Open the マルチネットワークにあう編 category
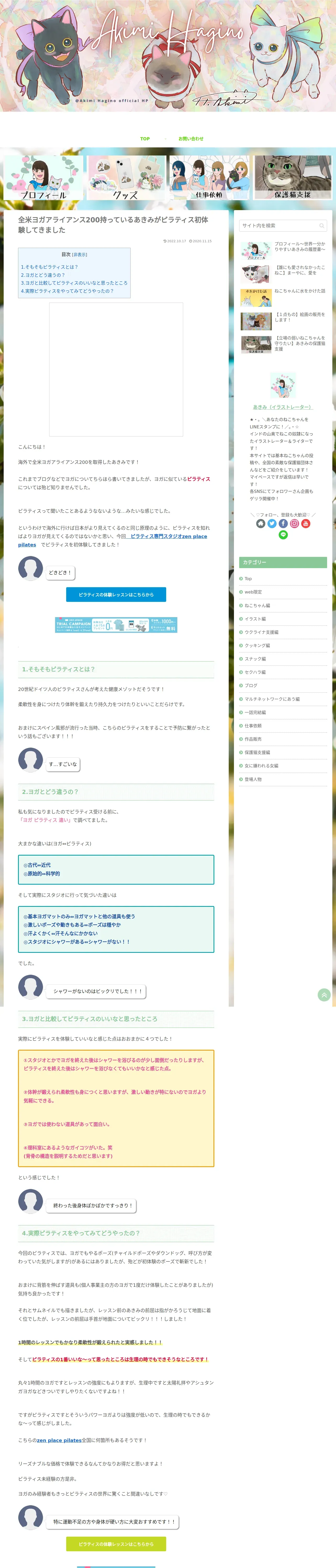The image size is (336, 1568). tap(272, 699)
